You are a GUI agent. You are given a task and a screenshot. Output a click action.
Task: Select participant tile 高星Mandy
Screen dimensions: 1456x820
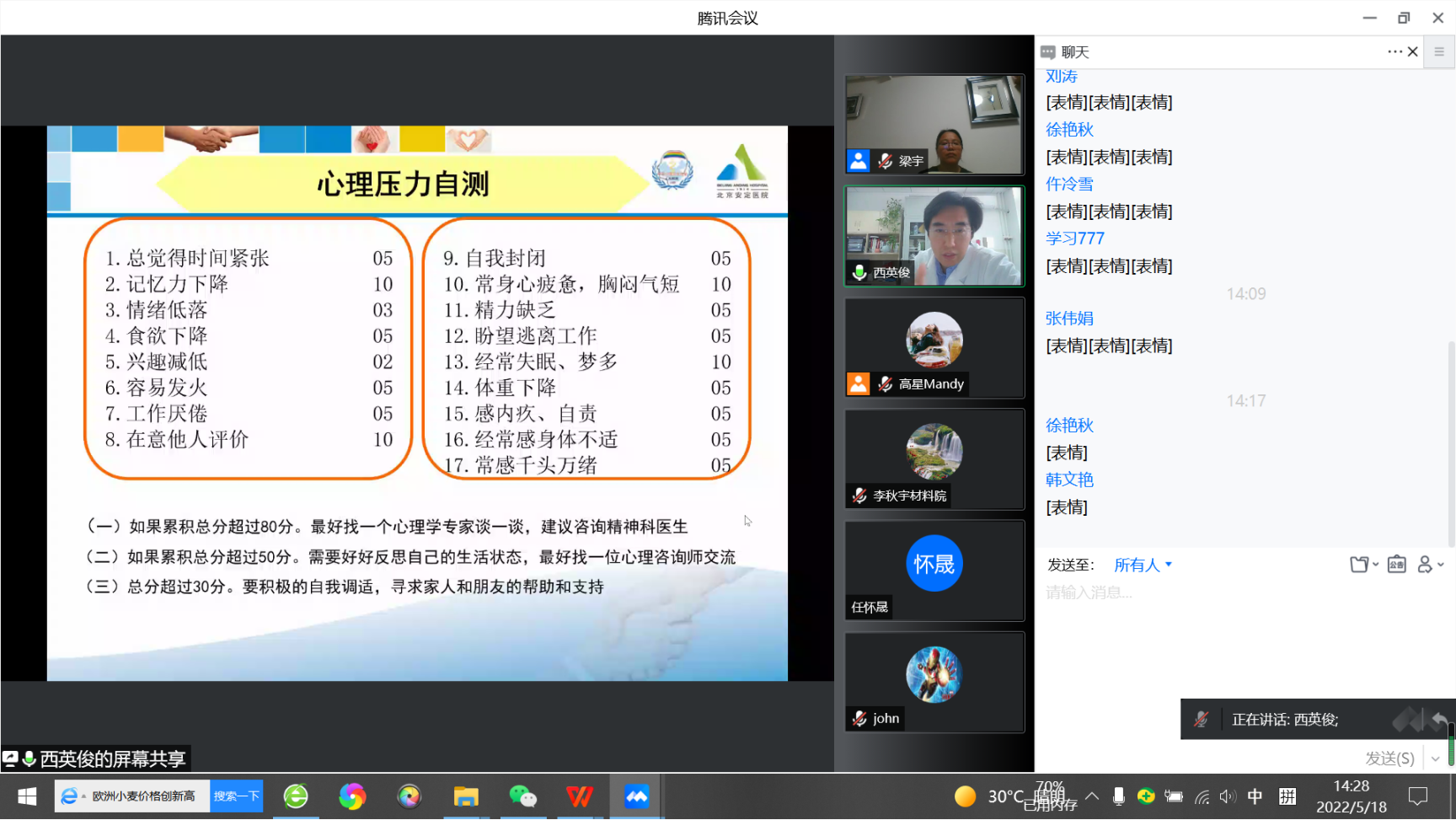pos(934,348)
